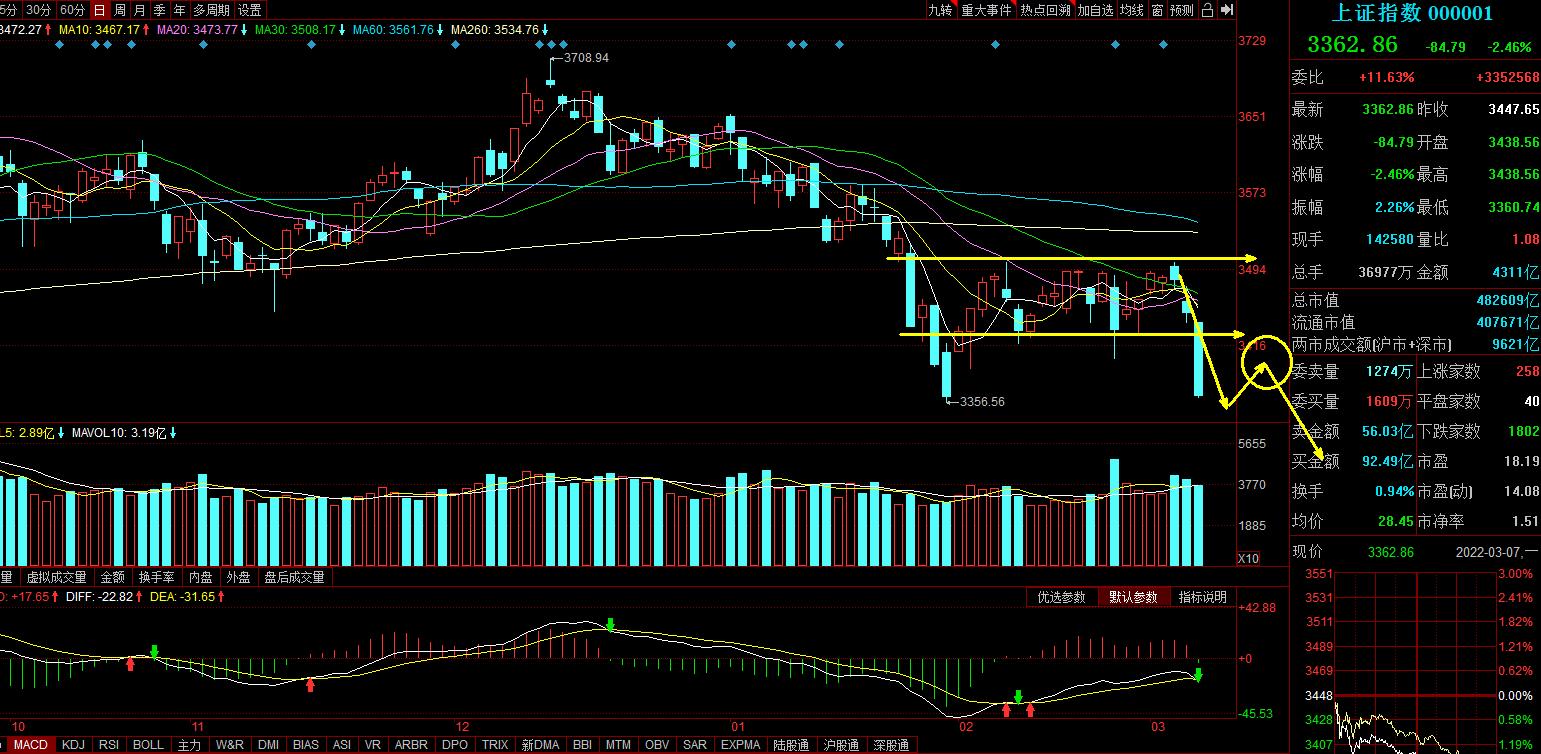
Task: Switch to the 30分 period tab
Action: 39,10
